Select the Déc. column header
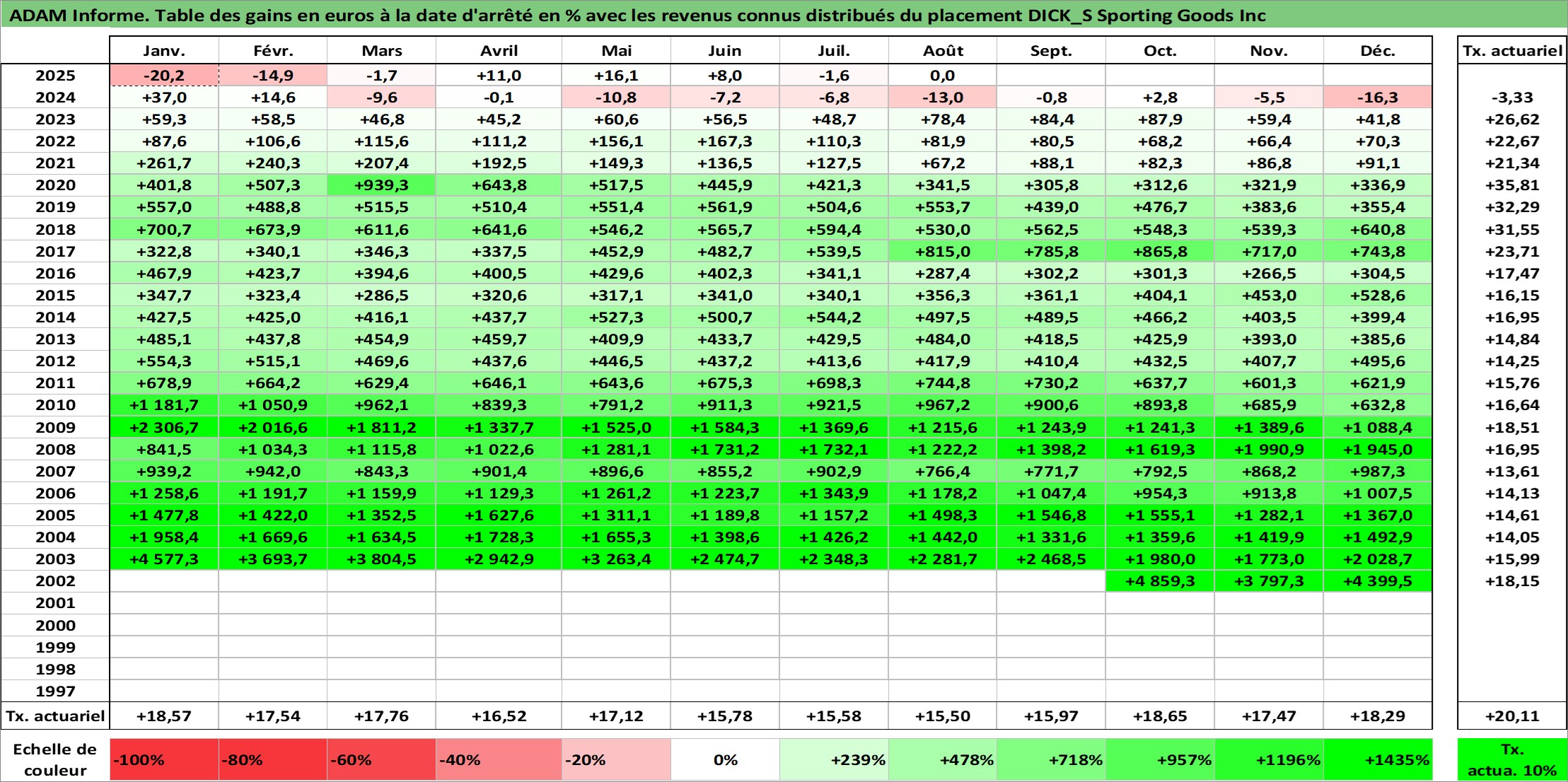The width and height of the screenshot is (1568, 782). point(1378,51)
